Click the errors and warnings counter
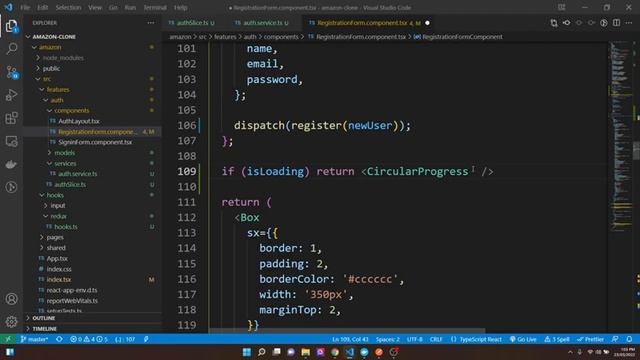The height and width of the screenshot is (360, 640). [89, 339]
